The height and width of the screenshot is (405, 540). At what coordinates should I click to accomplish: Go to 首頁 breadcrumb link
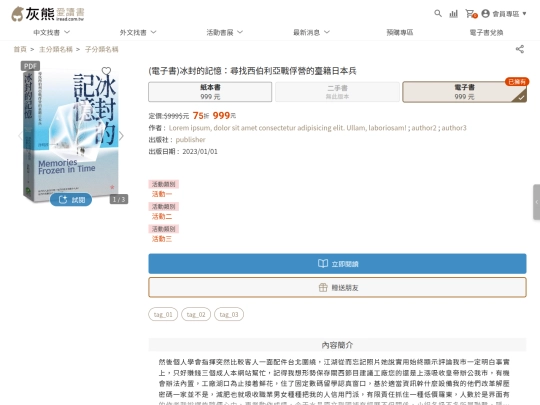(20, 49)
